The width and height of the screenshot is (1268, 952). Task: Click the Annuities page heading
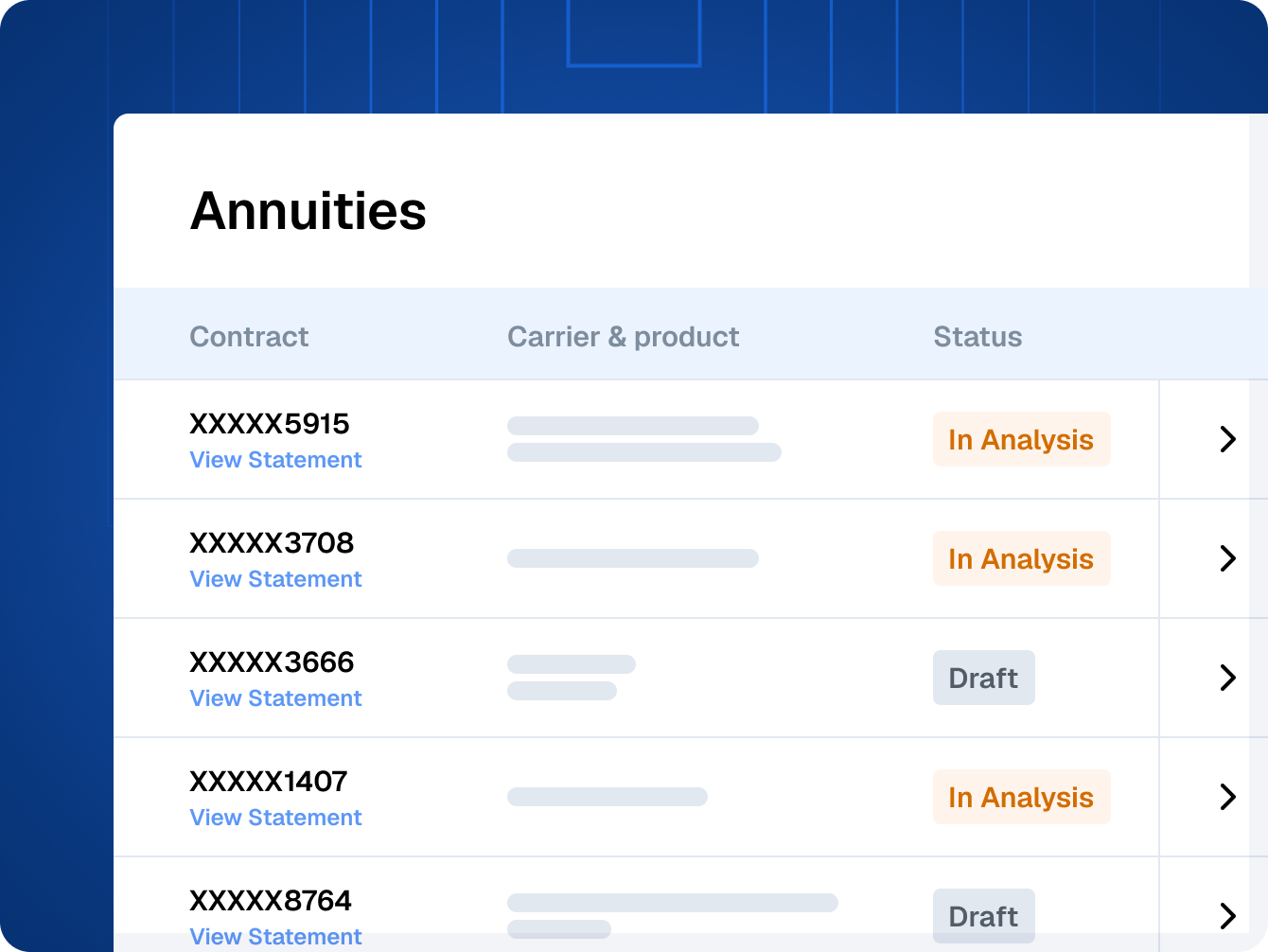click(x=308, y=211)
